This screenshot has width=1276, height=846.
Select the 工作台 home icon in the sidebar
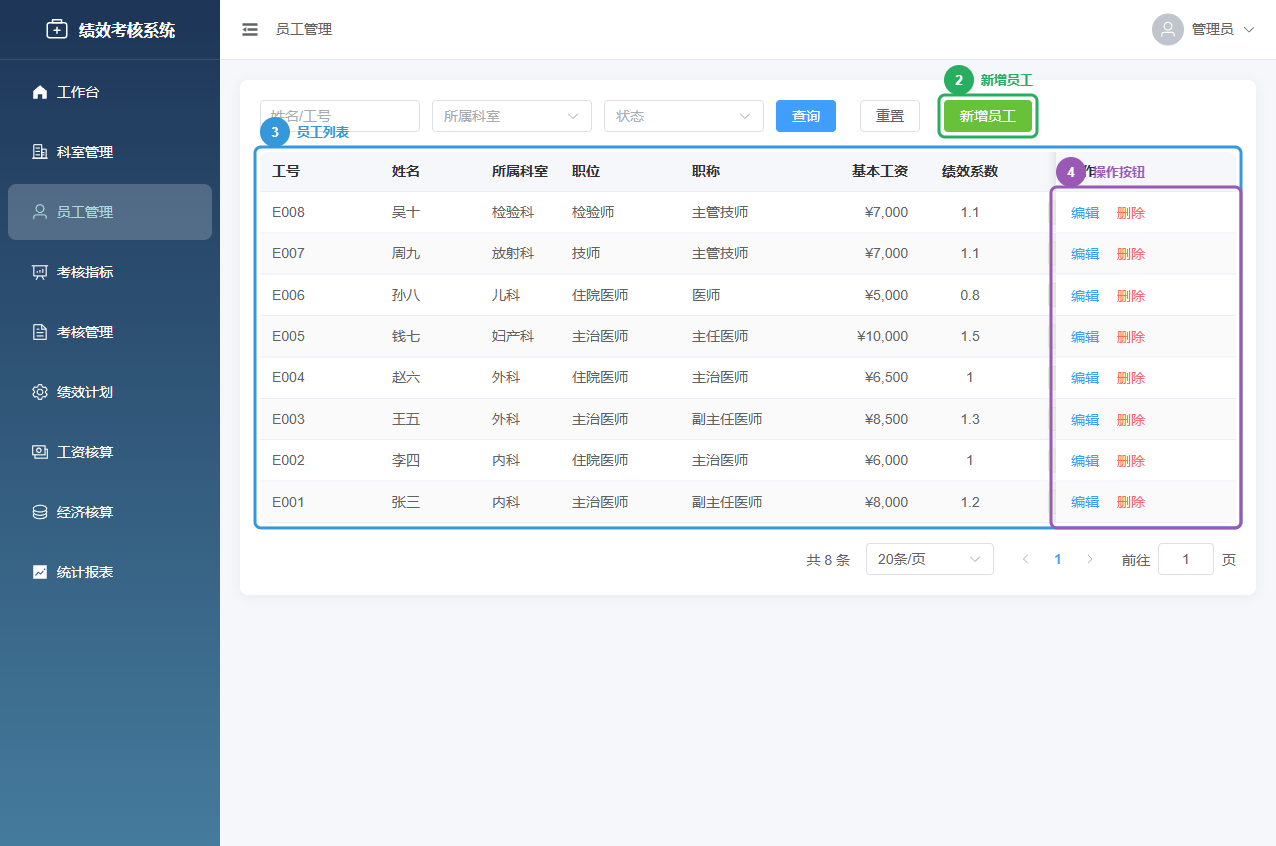[x=40, y=91]
